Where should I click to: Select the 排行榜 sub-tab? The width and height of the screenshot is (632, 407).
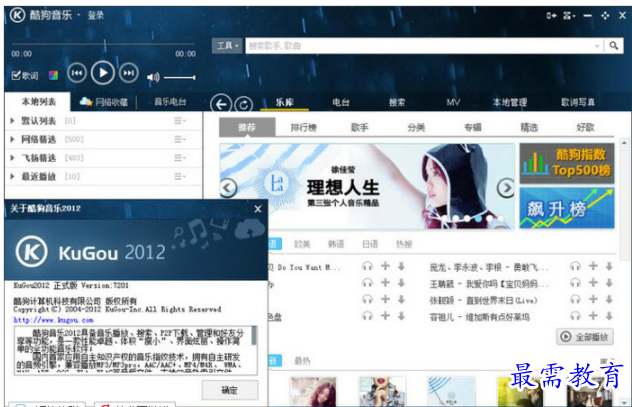pos(303,128)
